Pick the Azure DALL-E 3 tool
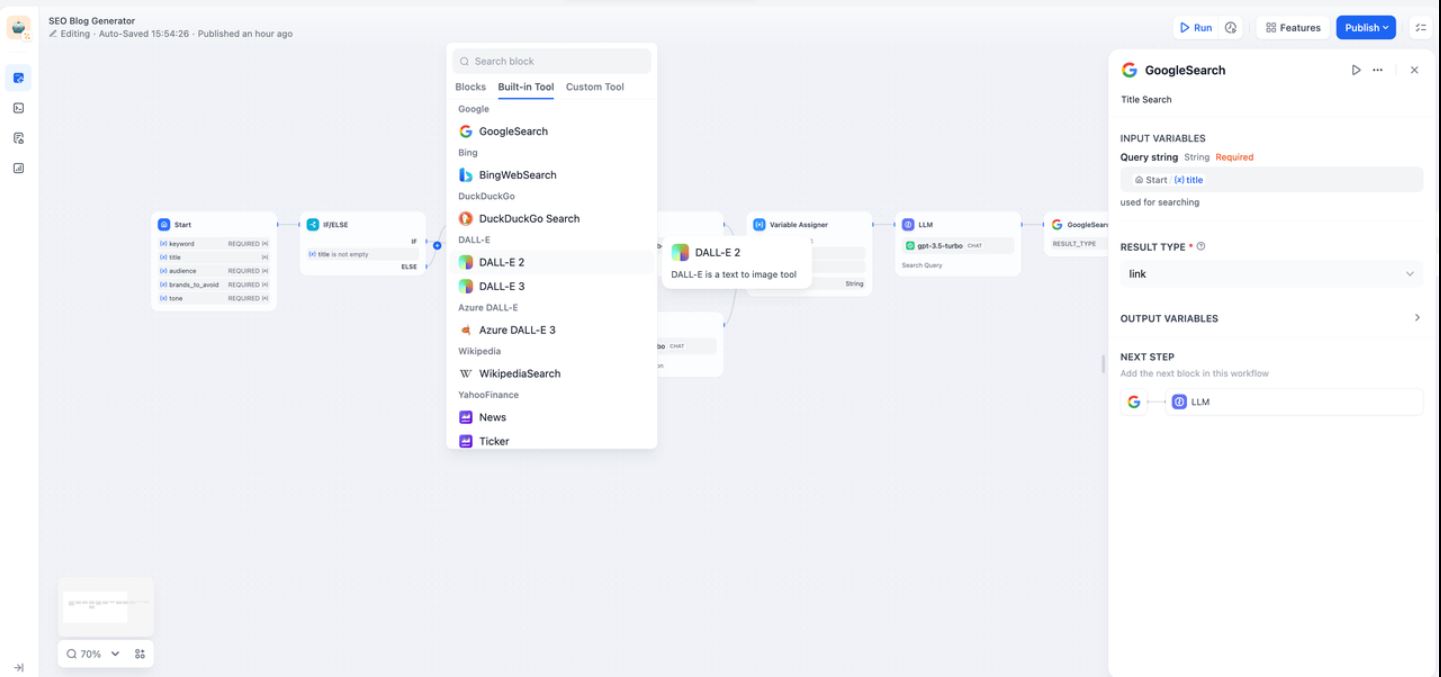This screenshot has height=677, width=1441. (516, 330)
